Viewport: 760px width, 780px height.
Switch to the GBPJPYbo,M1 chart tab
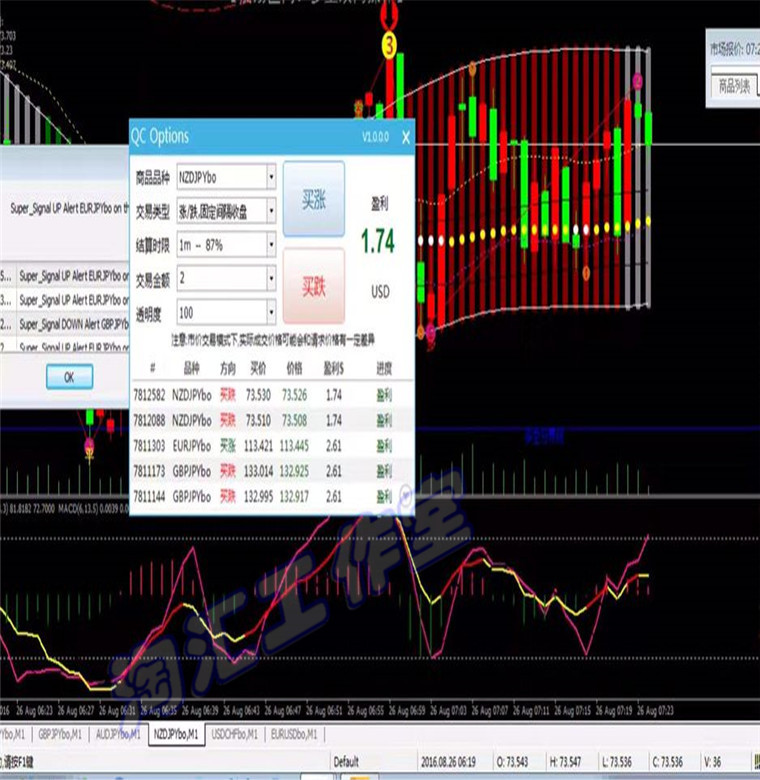pos(60,734)
